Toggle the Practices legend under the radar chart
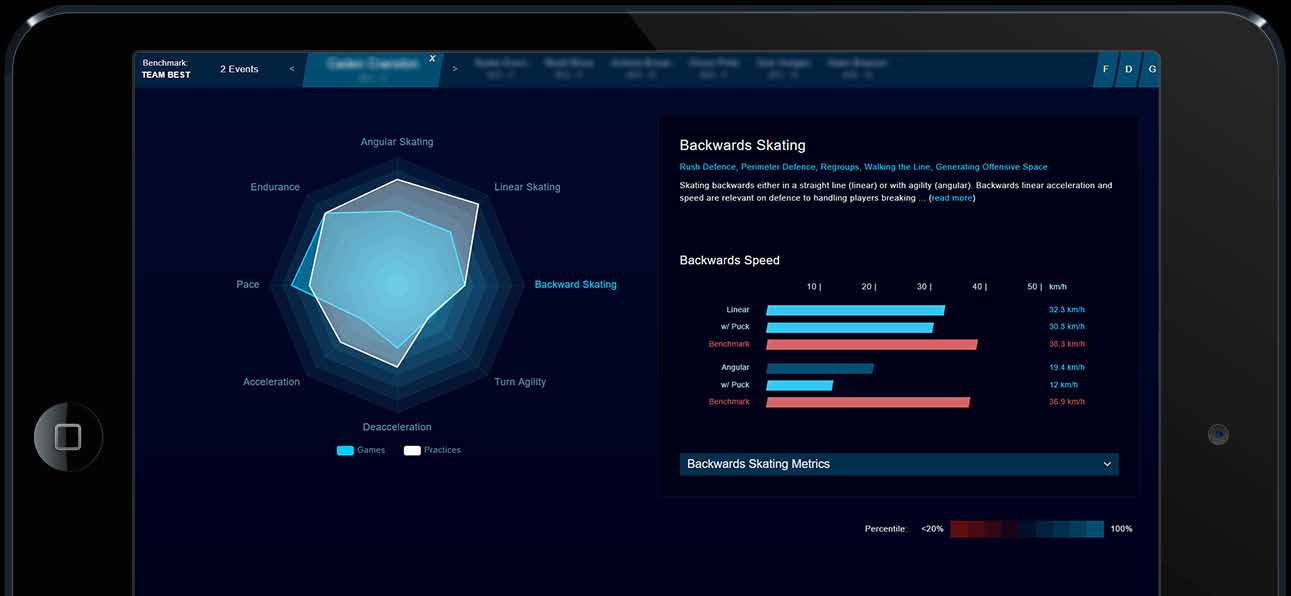 [x=430, y=450]
